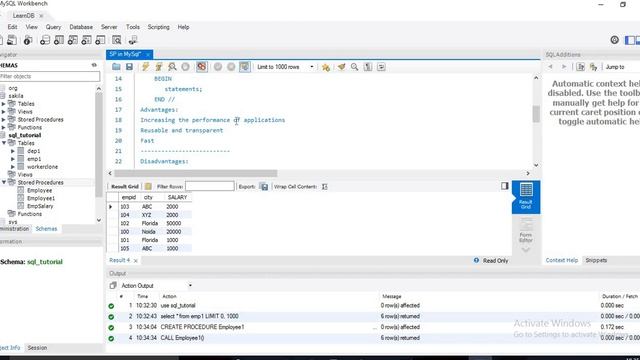Click the Export recordset icon
This screenshot has height=360, width=640.
pos(264,187)
